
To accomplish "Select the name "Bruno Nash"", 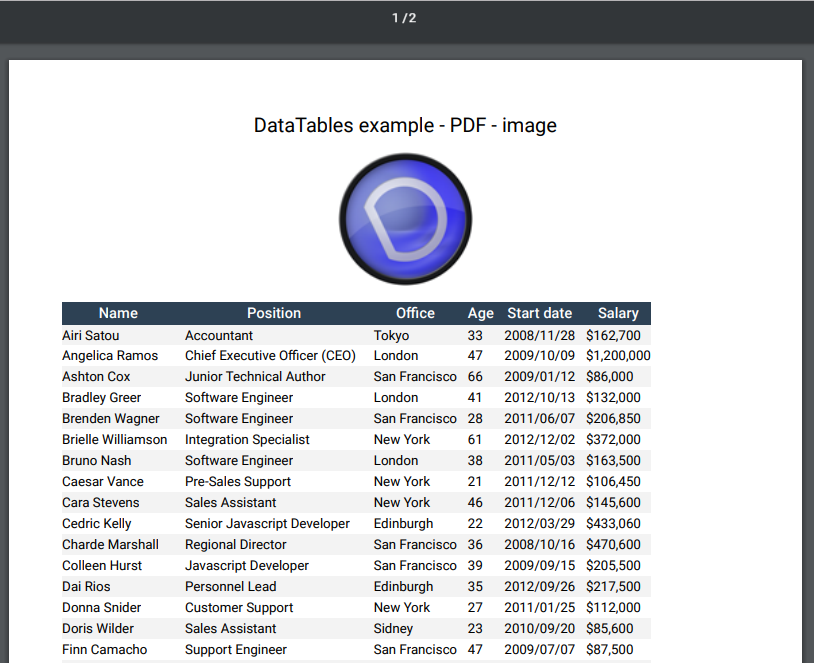I will click(x=97, y=461).
